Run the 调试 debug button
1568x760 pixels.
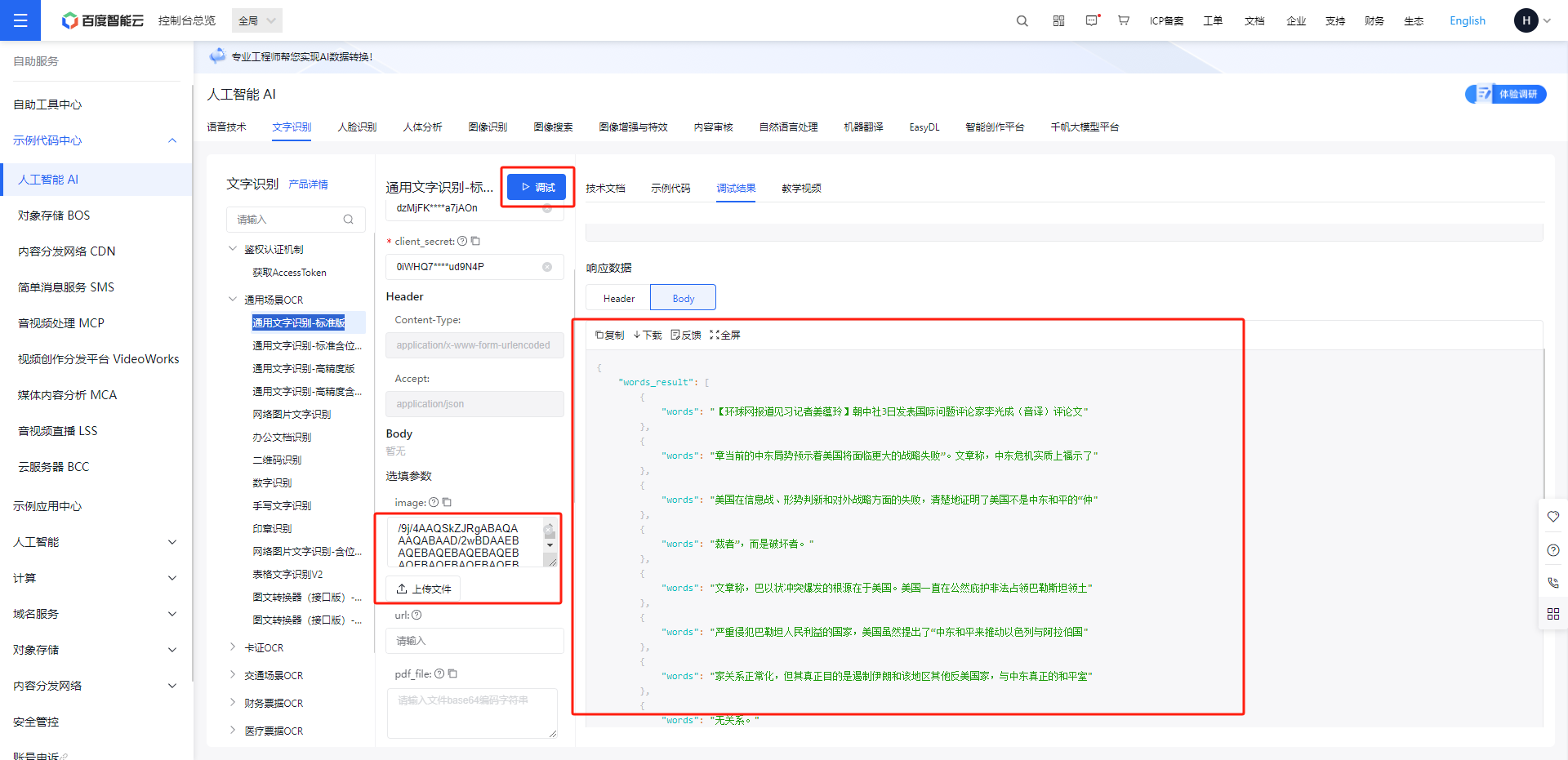click(x=537, y=187)
